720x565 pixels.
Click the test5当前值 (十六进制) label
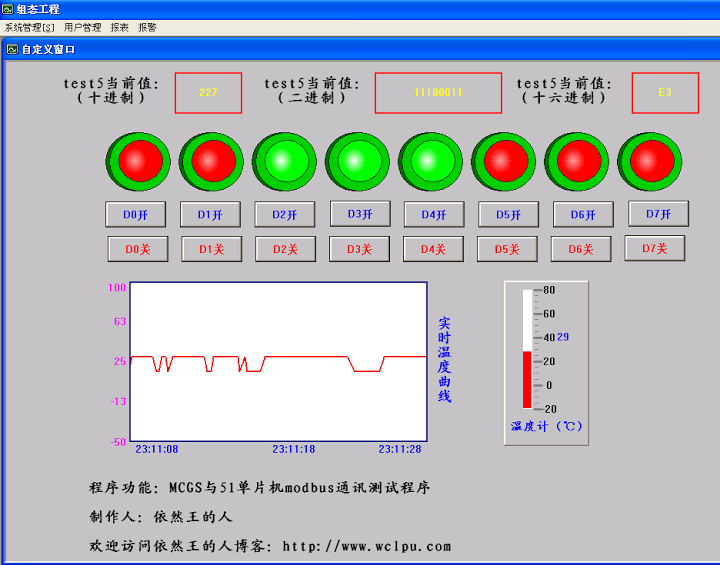point(564,91)
